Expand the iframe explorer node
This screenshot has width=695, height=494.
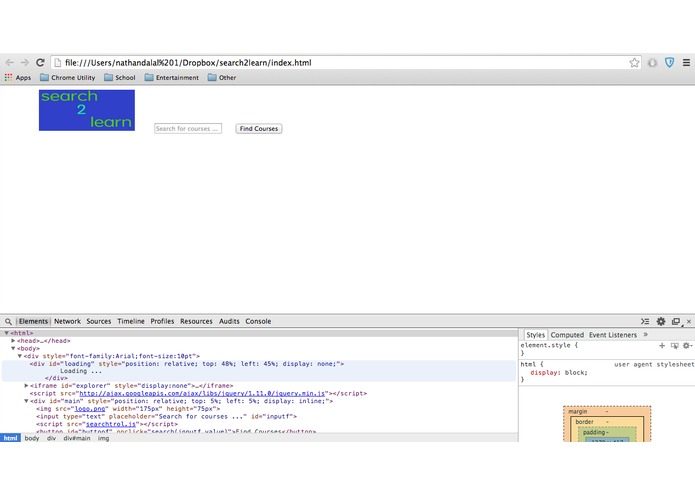pyautogui.click(x=26, y=385)
